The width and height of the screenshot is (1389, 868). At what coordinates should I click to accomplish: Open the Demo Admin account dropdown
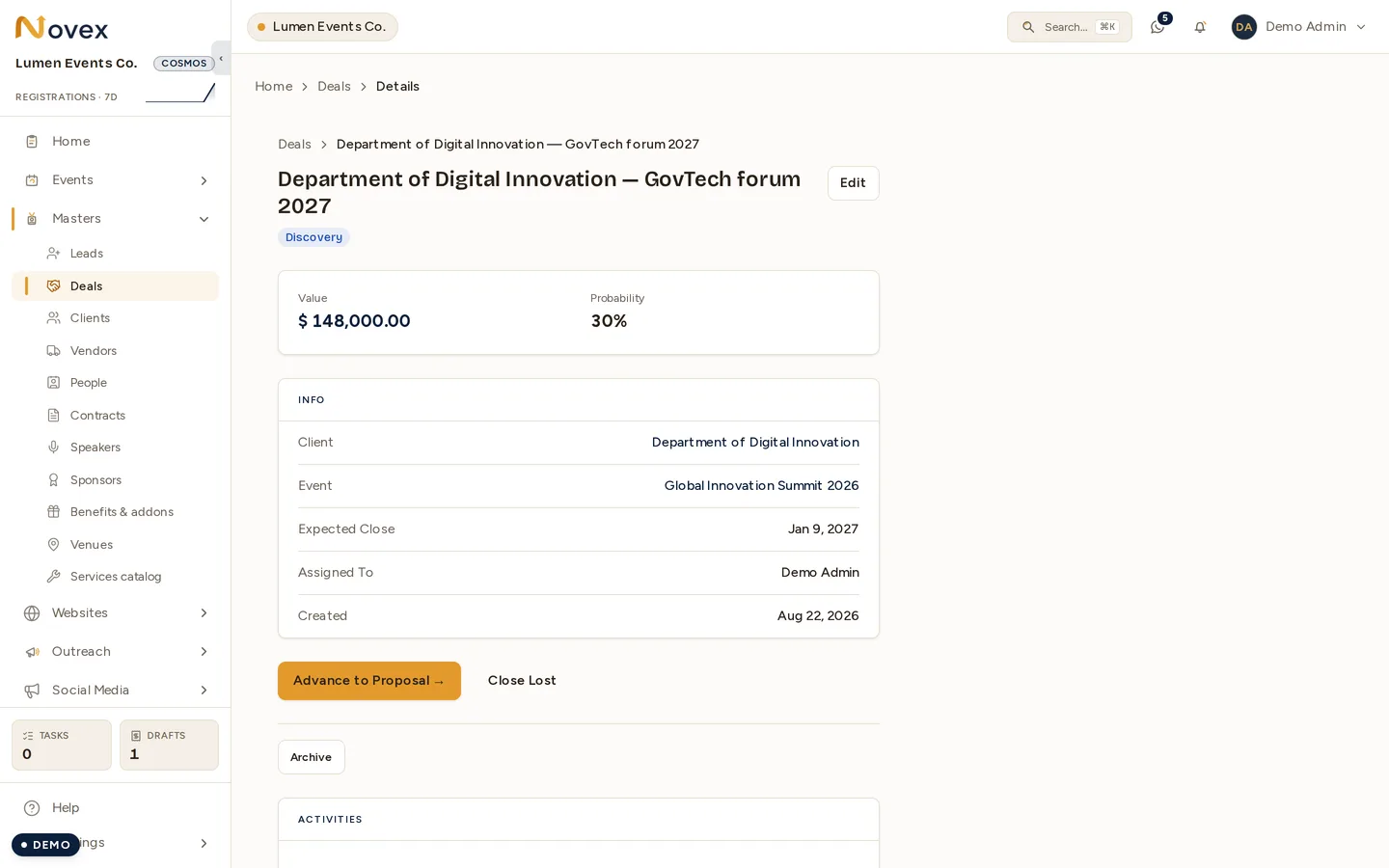[x=1299, y=27]
